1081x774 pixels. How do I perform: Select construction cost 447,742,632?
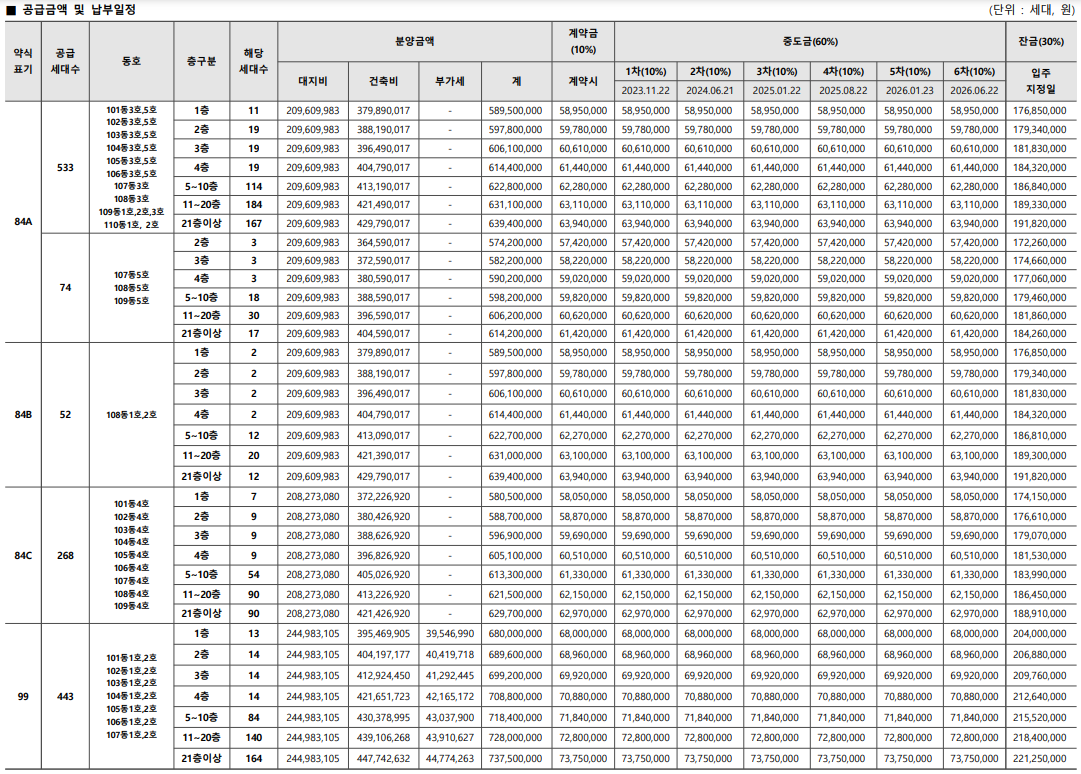coord(383,758)
